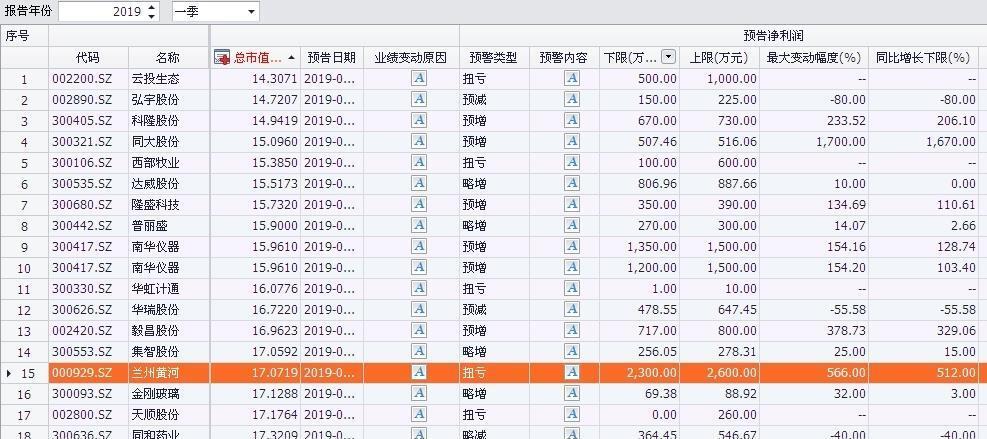Select stock name 西部牧业
This screenshot has height=439, width=987.
[x=155, y=162]
